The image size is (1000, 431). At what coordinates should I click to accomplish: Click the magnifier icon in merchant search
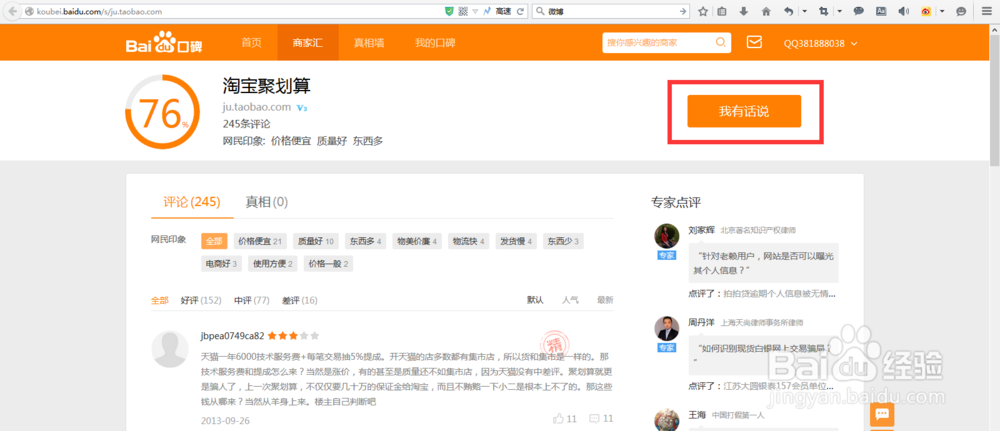point(721,43)
